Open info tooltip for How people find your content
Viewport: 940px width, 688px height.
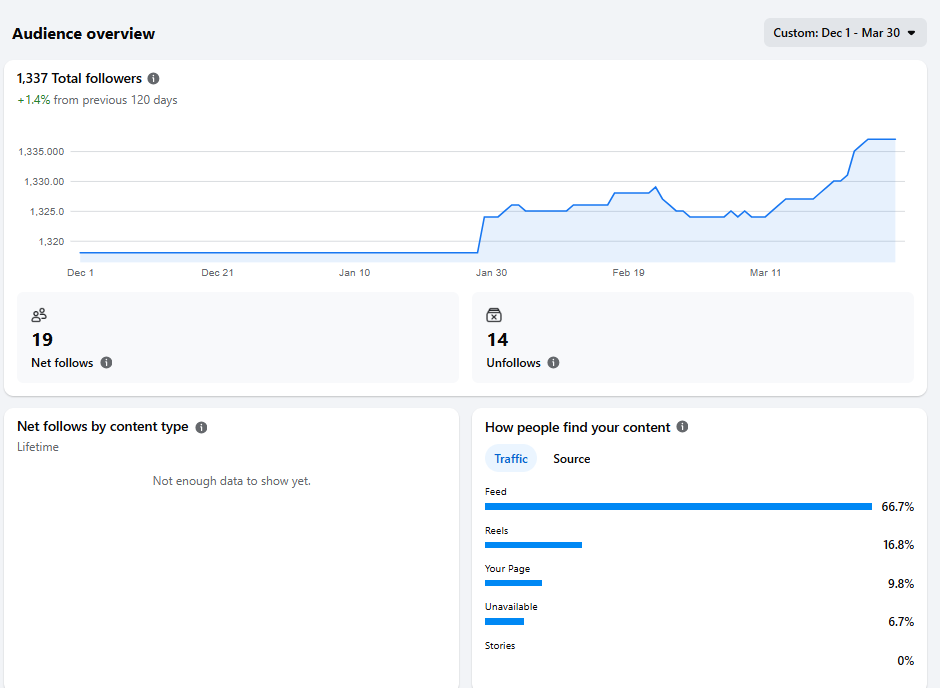pos(682,427)
